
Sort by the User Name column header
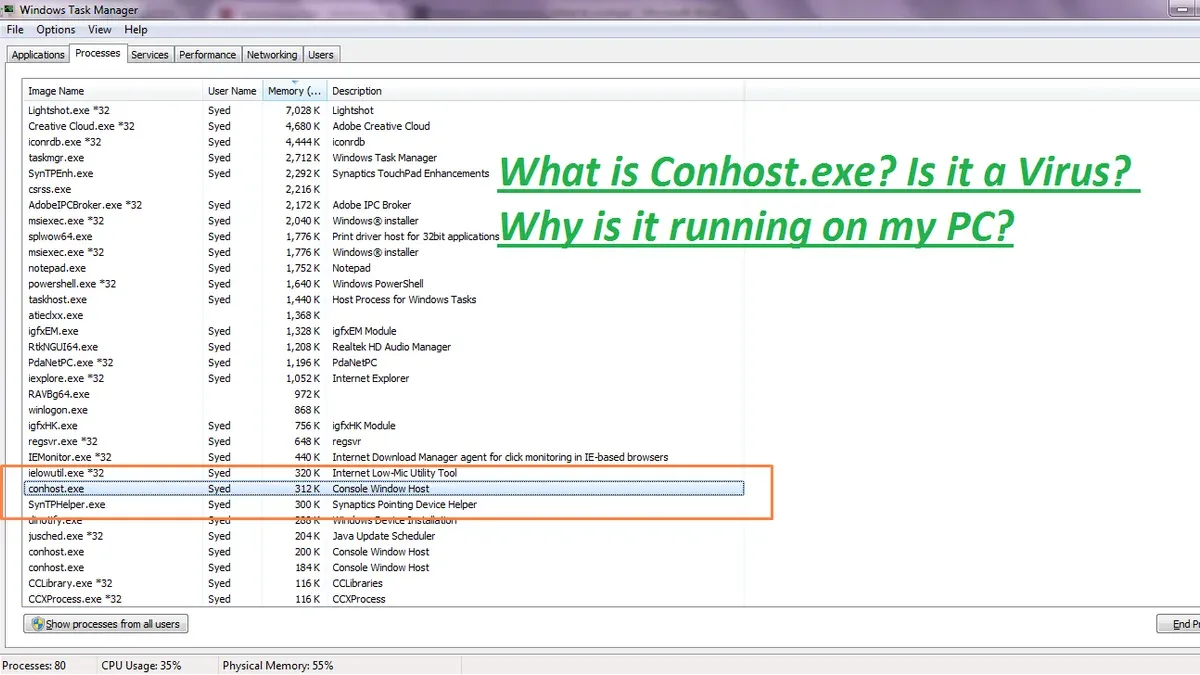(233, 91)
